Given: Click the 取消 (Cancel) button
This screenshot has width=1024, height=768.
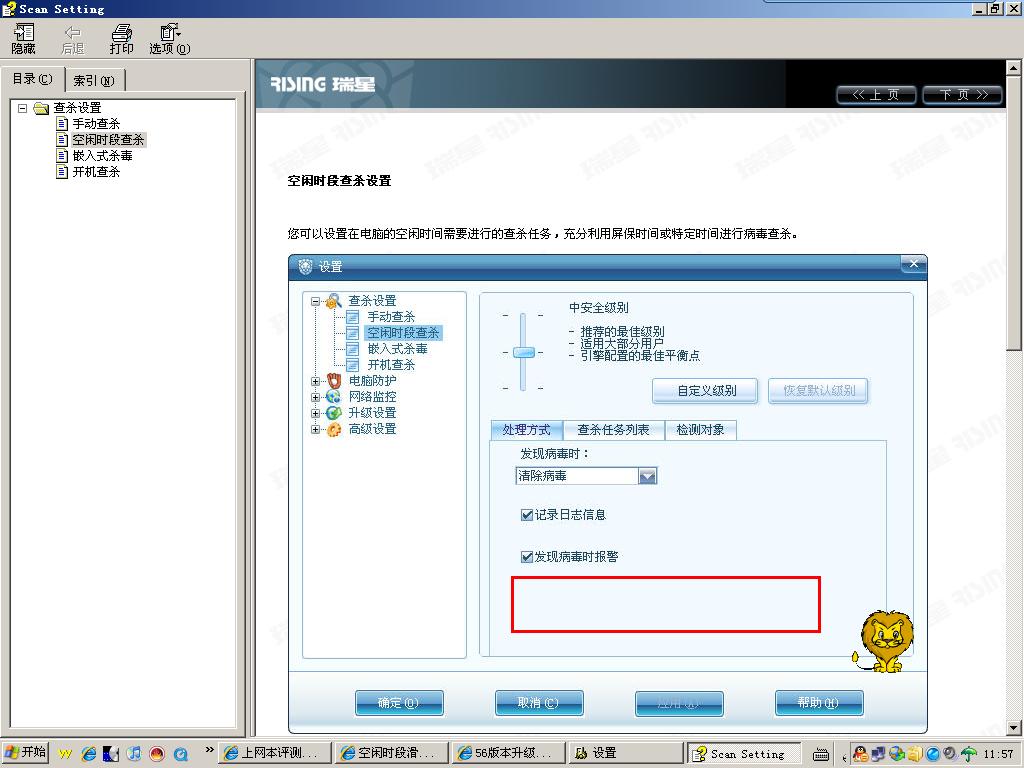Looking at the screenshot, I should (x=539, y=703).
